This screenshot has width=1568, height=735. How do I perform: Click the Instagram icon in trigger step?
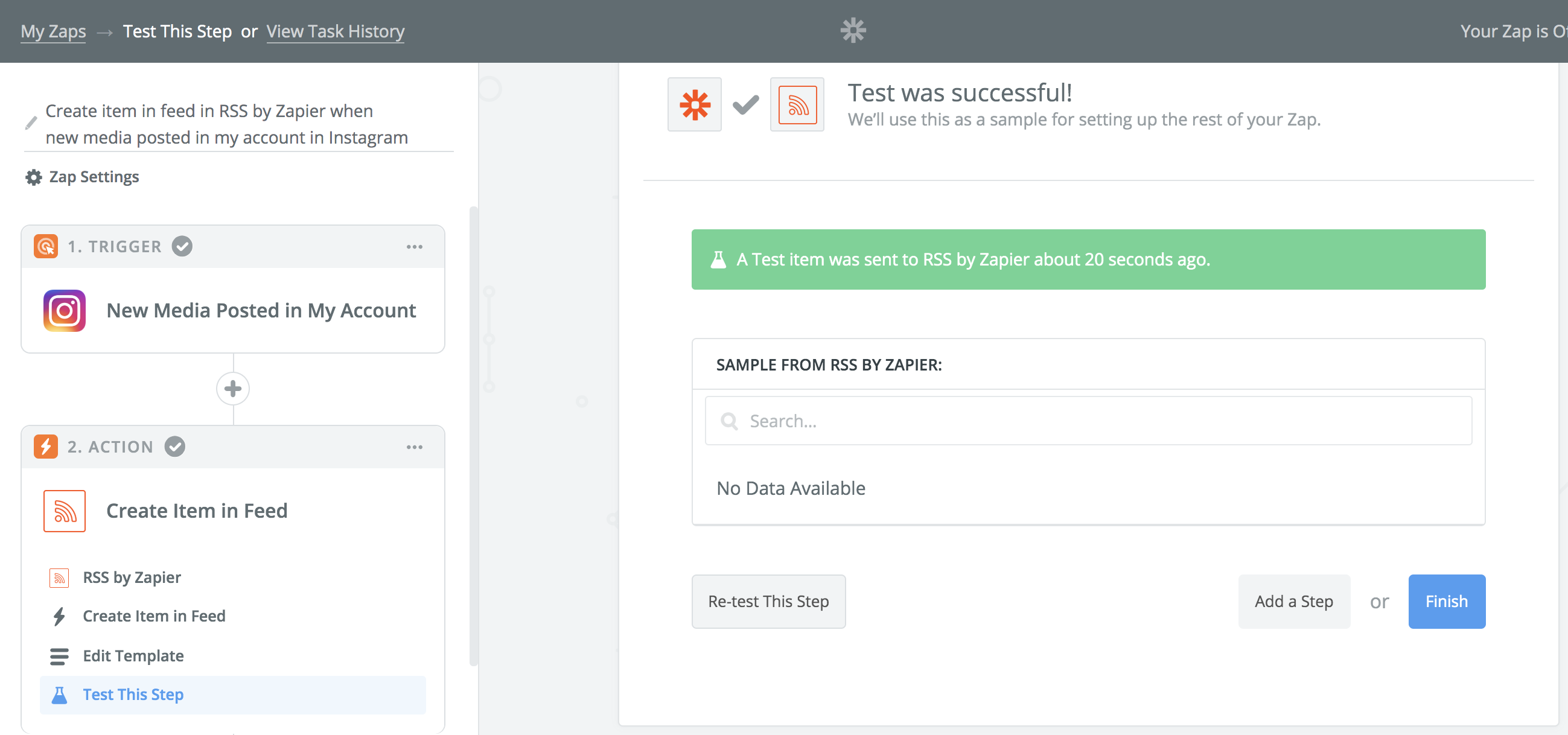65,310
